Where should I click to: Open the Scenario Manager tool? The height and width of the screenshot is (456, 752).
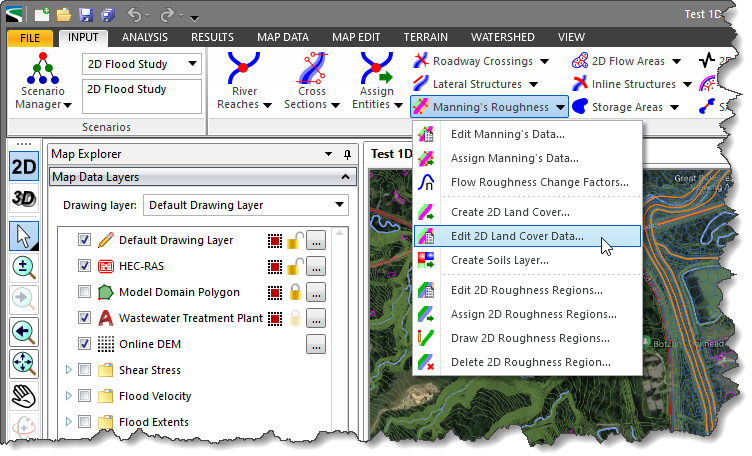[43, 81]
